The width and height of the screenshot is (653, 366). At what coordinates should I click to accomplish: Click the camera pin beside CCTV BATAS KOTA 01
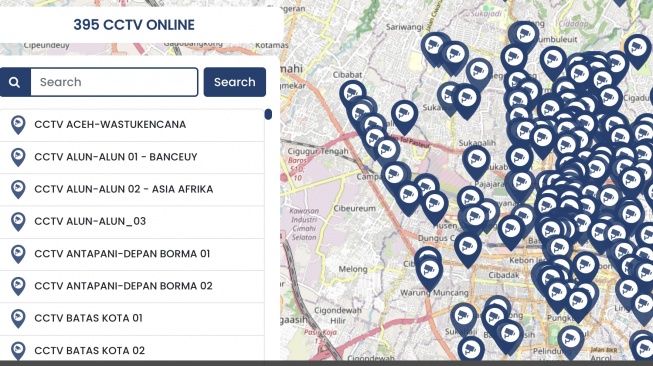click(18, 318)
